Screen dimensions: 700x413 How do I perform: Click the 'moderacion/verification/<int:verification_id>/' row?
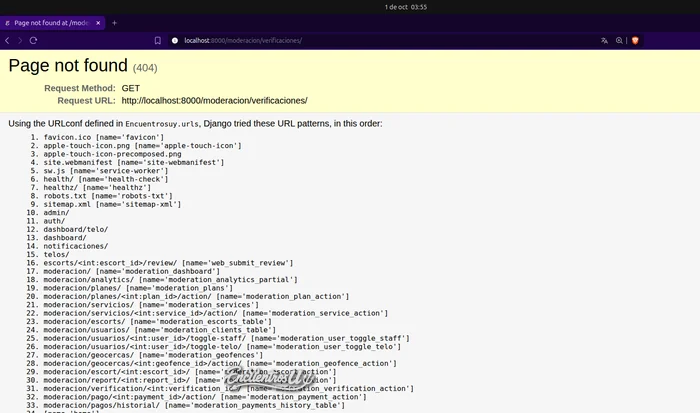tap(229, 388)
